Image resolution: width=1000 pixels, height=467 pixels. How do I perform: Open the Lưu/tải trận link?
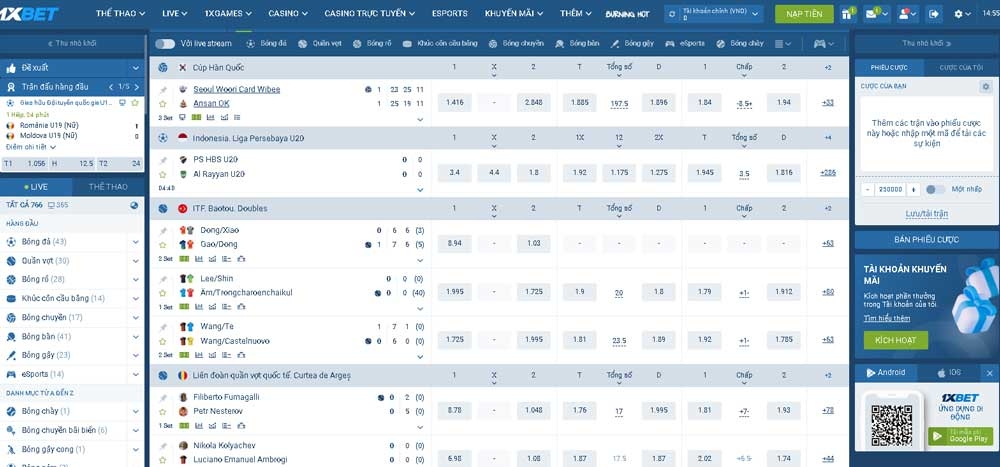click(926, 214)
